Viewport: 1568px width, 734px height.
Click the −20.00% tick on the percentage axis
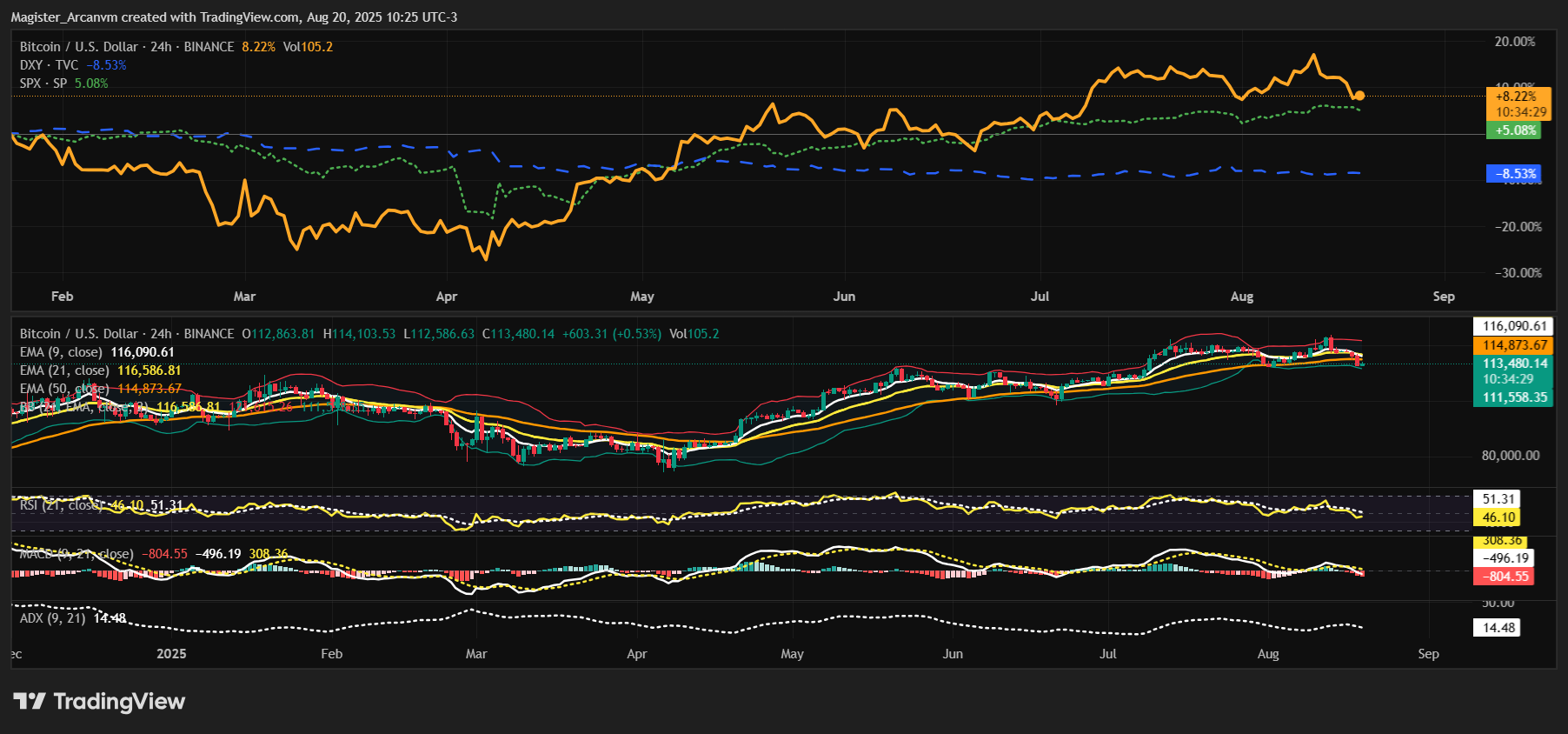click(1518, 227)
